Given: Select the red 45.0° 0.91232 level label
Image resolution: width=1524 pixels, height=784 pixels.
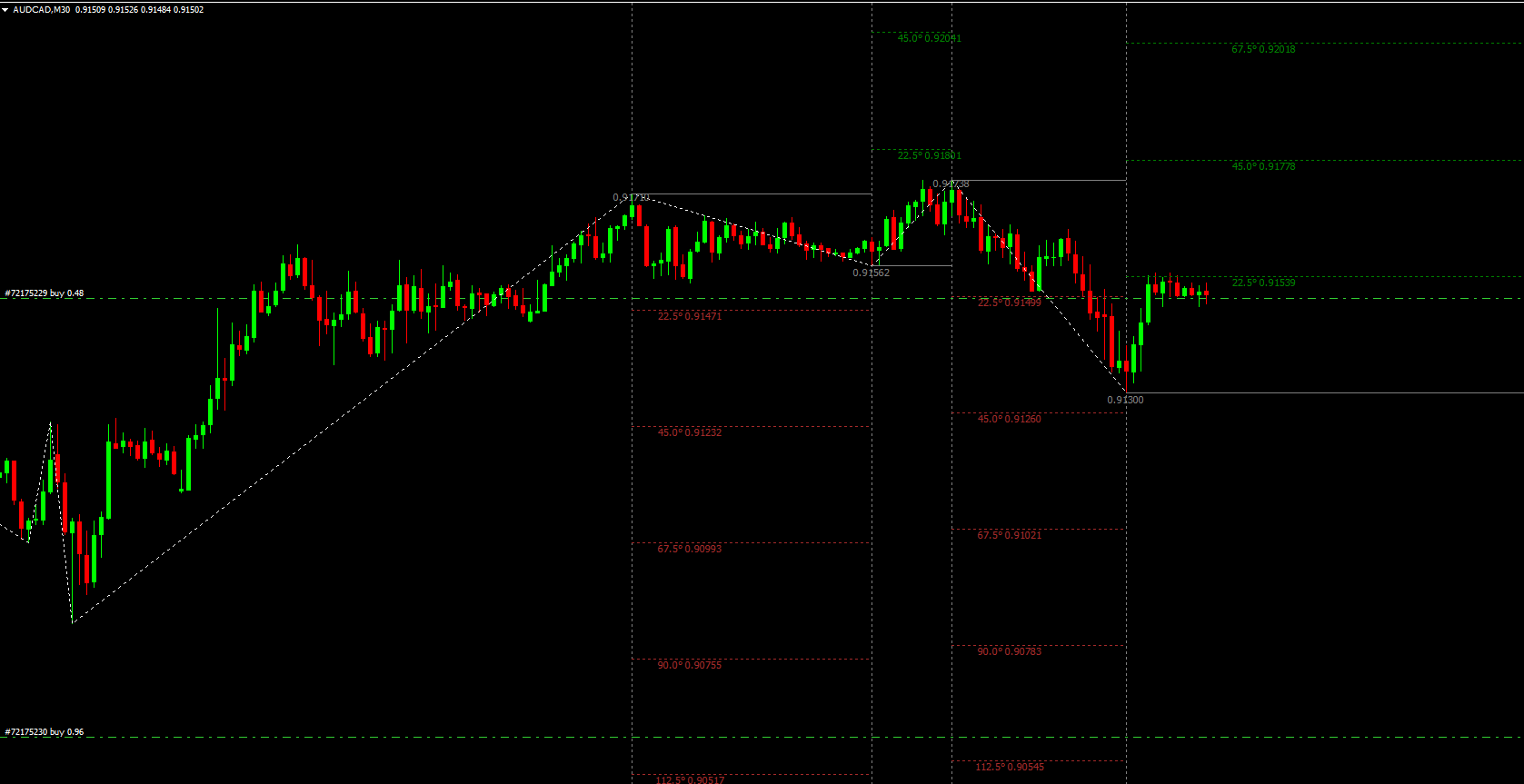Looking at the screenshot, I should 689,432.
